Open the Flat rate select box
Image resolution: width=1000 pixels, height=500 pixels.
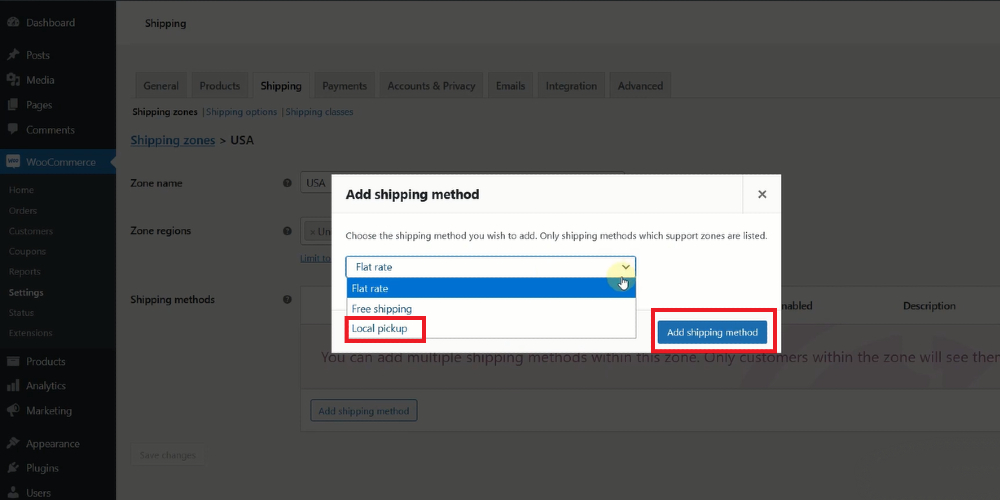pyautogui.click(x=490, y=267)
